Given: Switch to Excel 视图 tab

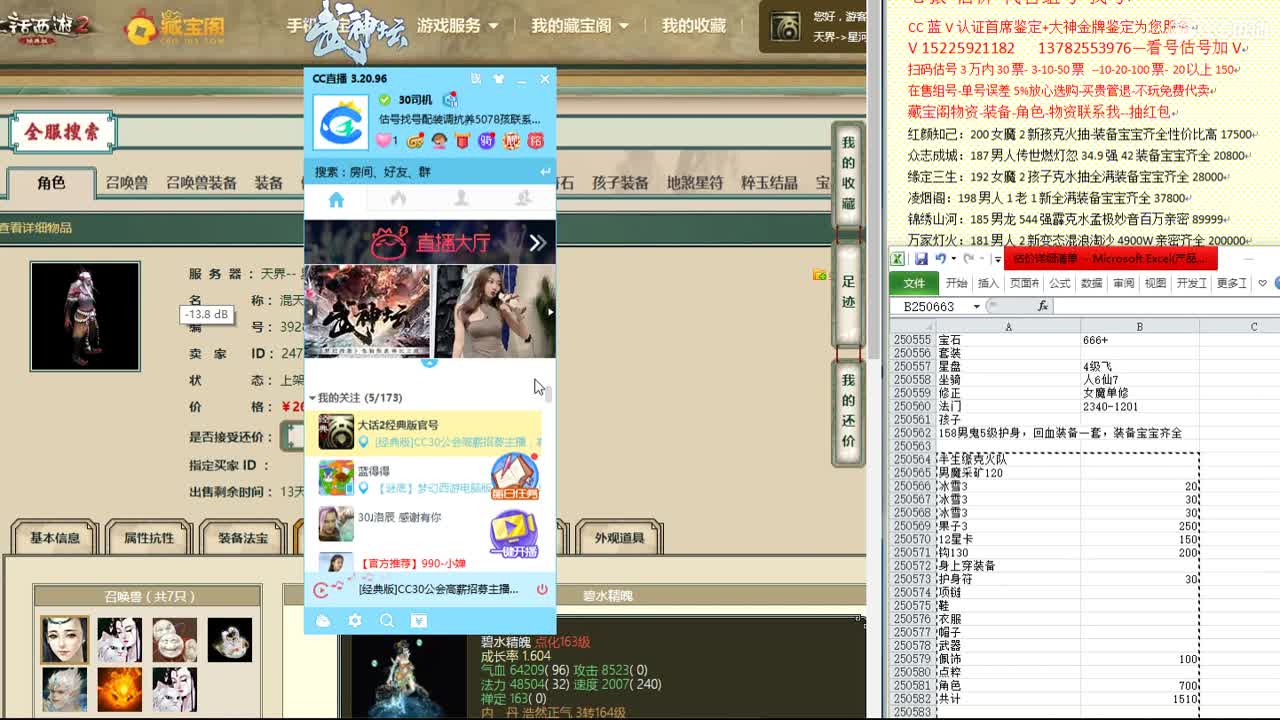Looking at the screenshot, I should pos(1155,283).
